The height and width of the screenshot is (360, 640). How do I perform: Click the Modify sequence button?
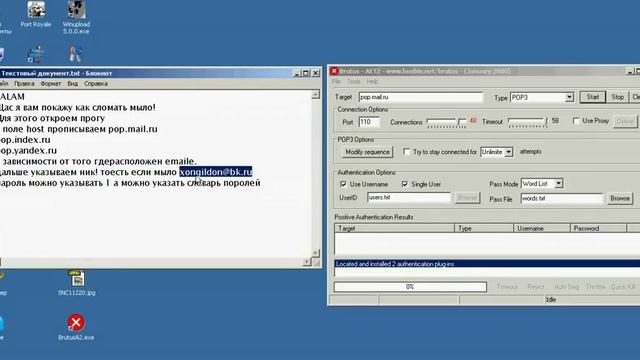(x=367, y=152)
